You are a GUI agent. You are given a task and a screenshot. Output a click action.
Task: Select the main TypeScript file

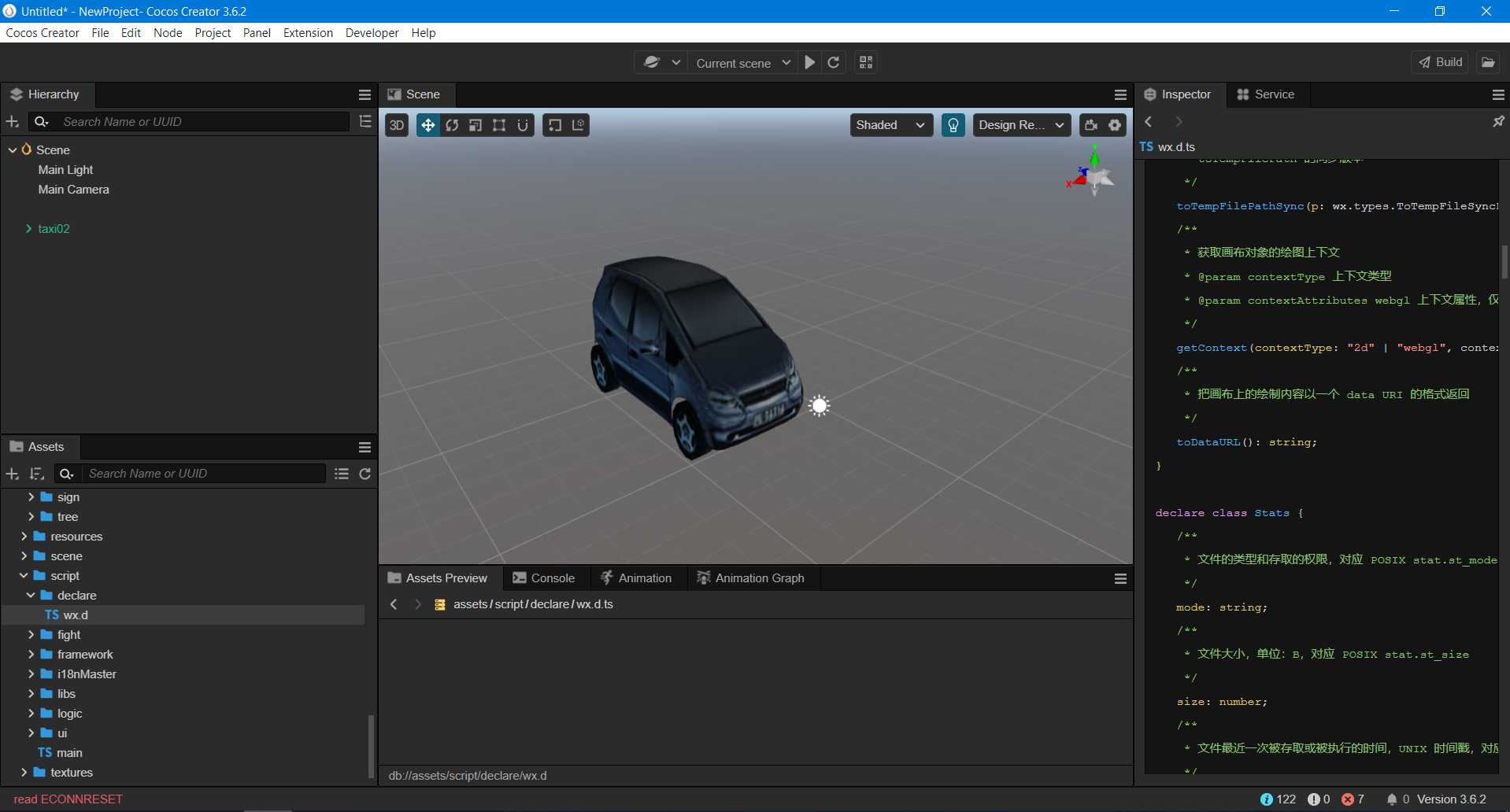(69, 753)
